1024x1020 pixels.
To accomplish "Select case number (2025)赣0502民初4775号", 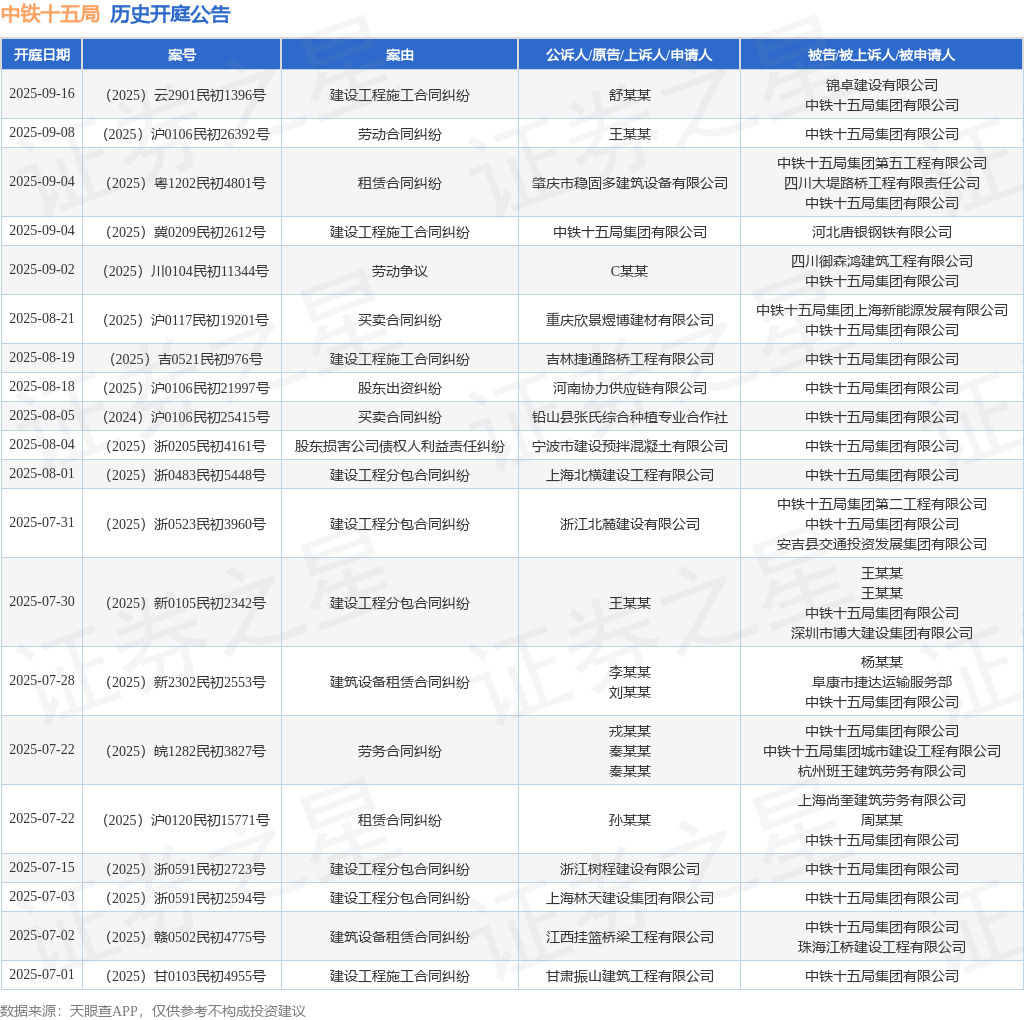I will (185, 938).
